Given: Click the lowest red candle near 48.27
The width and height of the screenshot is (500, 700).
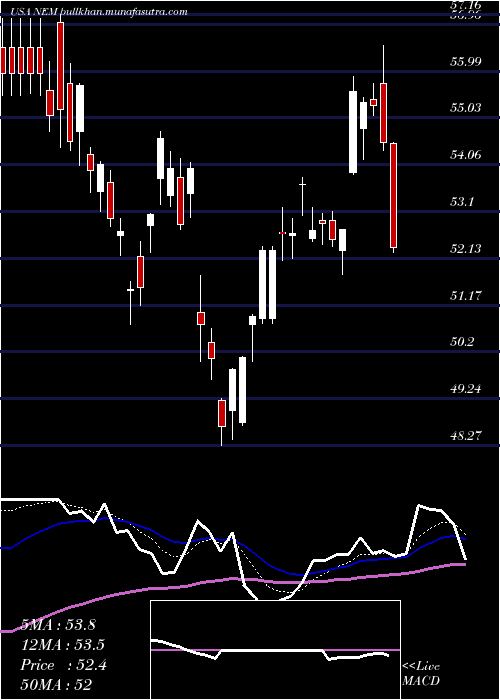Looking at the screenshot, I should [x=222, y=413].
